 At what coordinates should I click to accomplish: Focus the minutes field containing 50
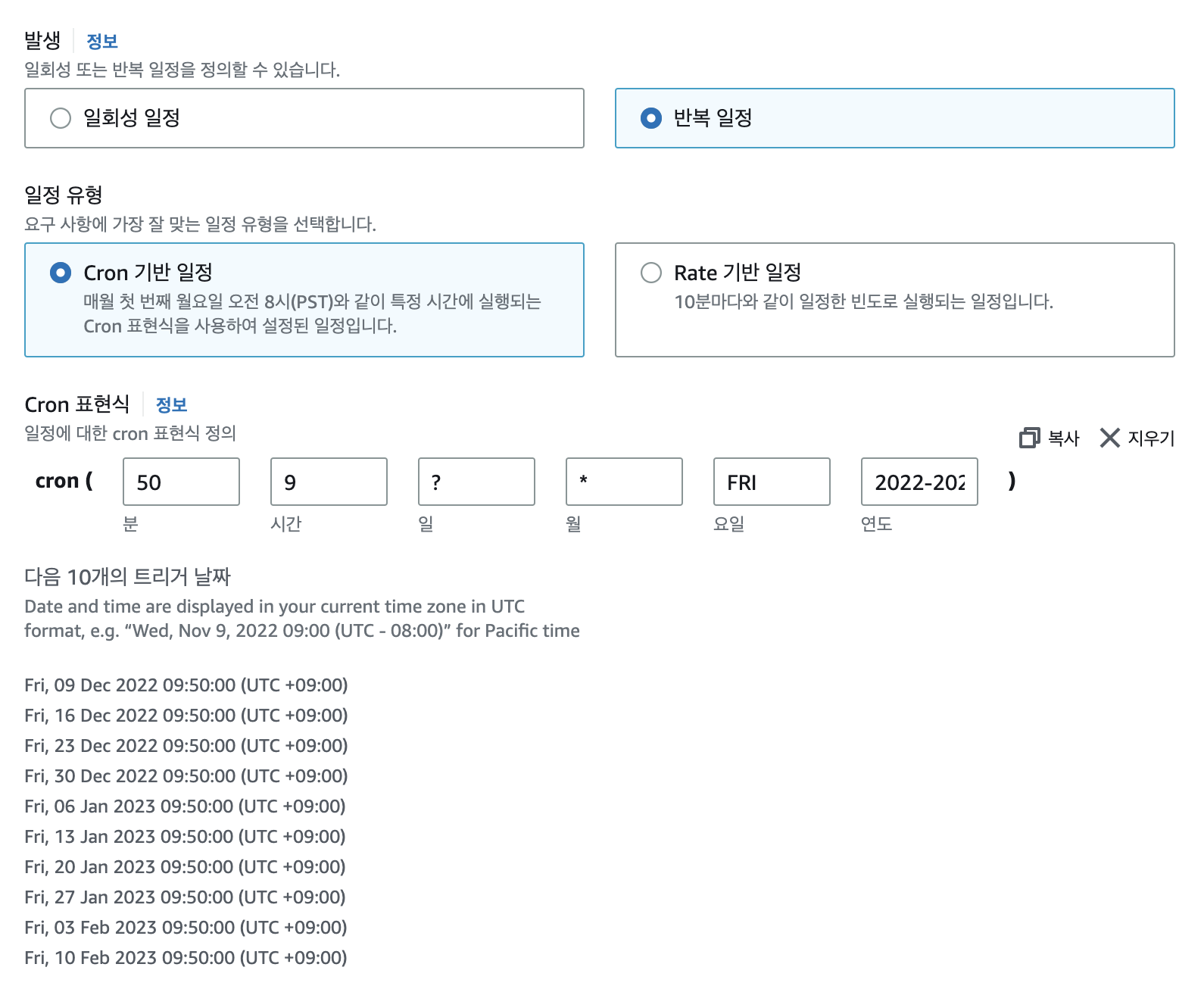point(181,482)
